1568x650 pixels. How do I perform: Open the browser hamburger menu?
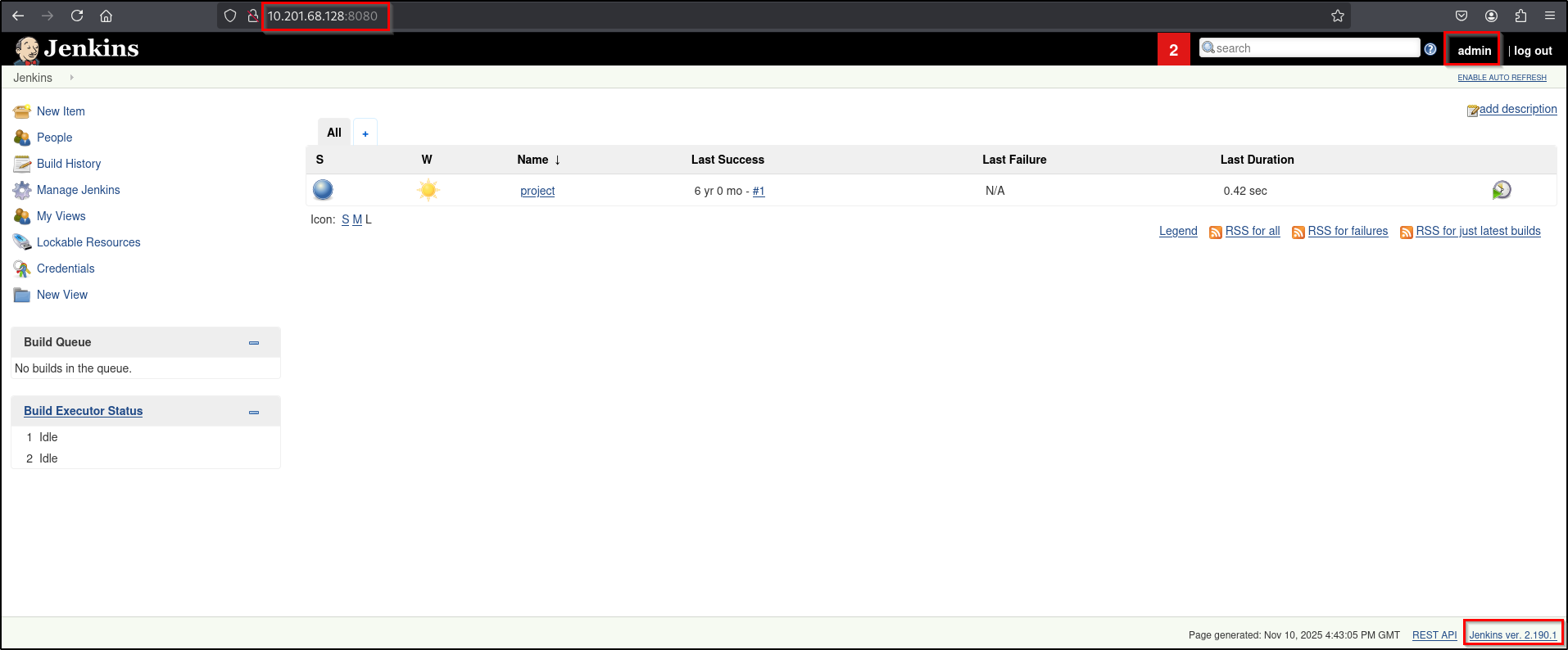click(x=1550, y=16)
